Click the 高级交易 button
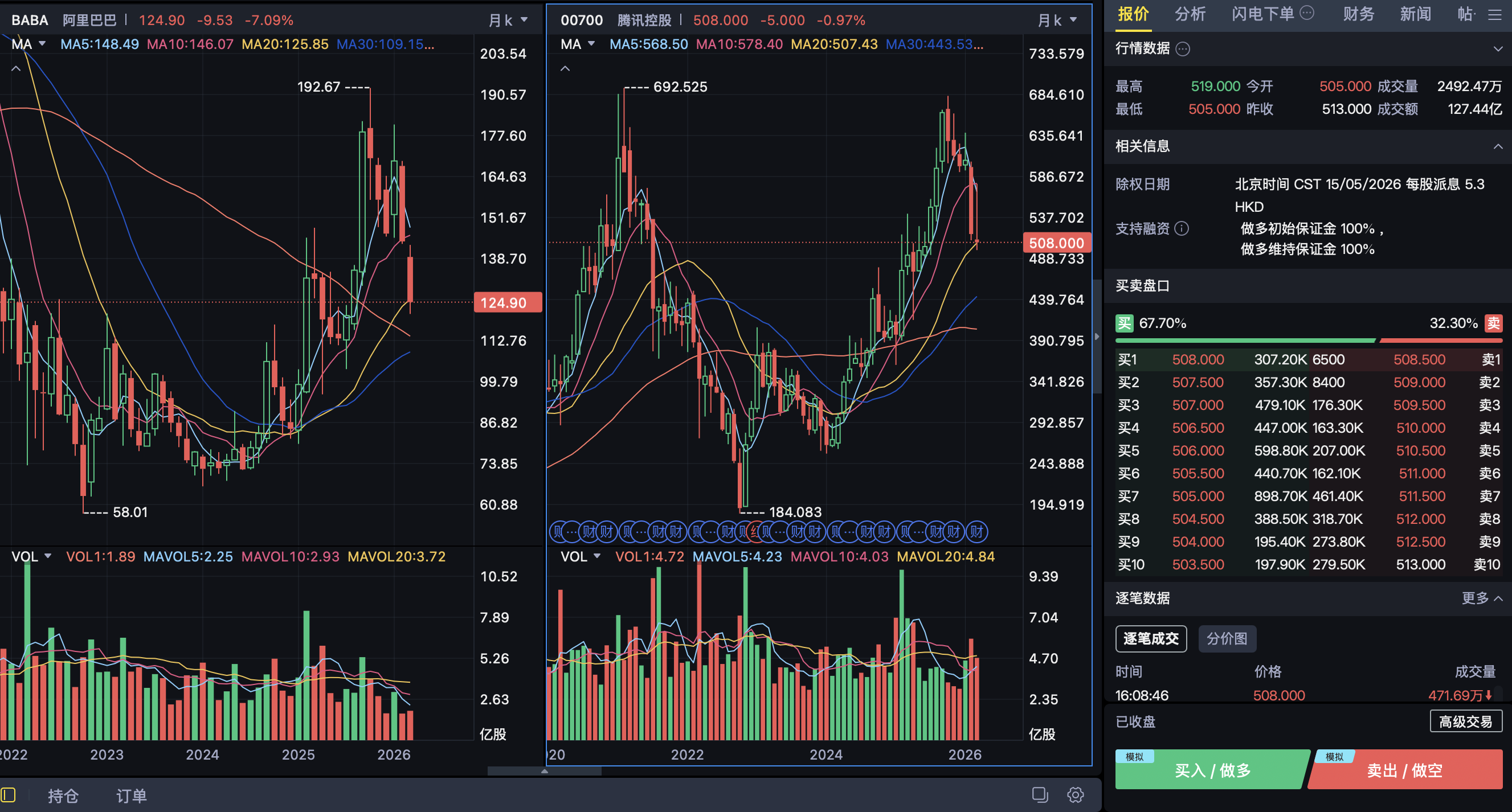Viewport: 1512px width, 812px height. [1465, 721]
